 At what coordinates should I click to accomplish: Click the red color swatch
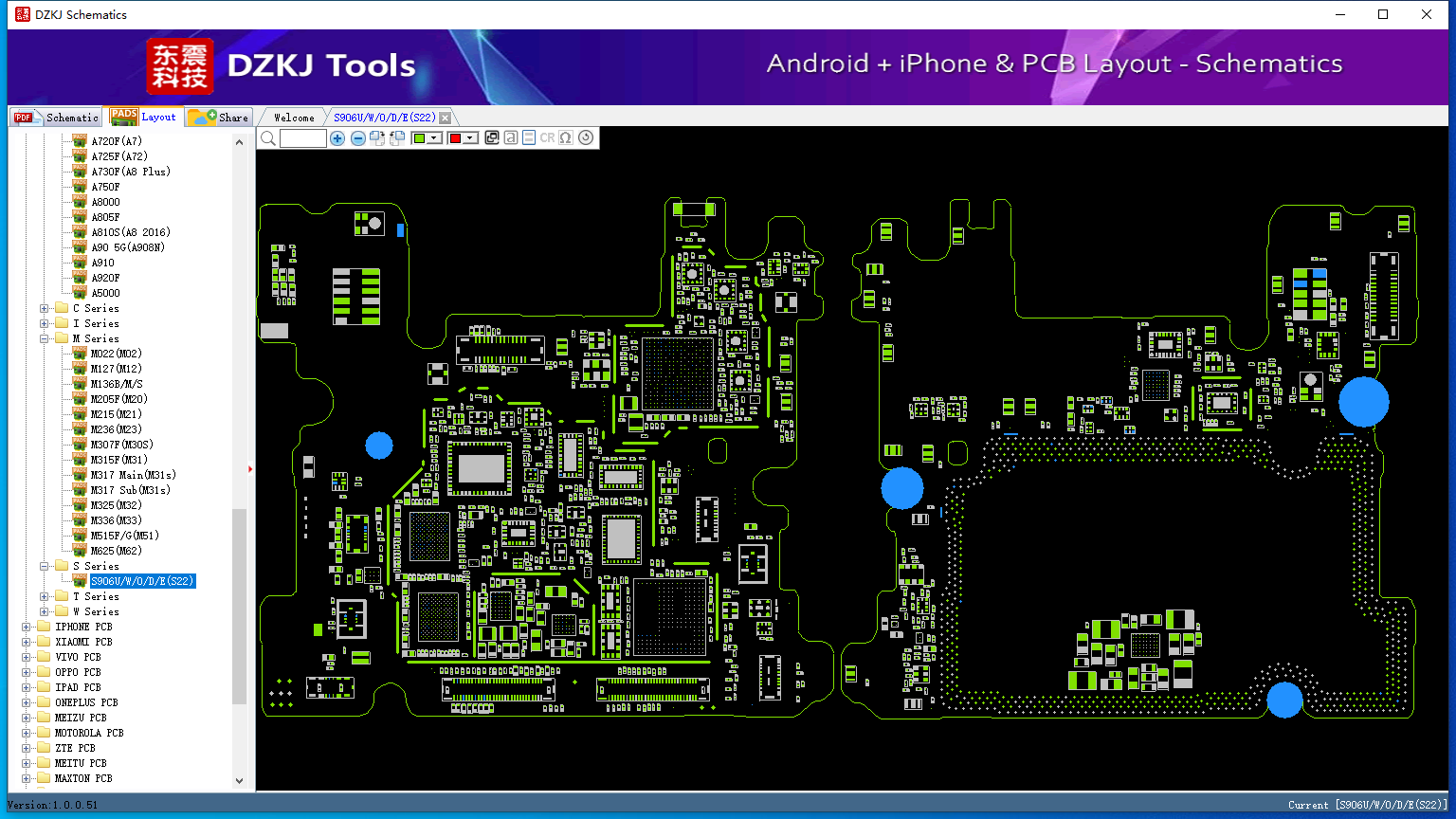tap(455, 138)
